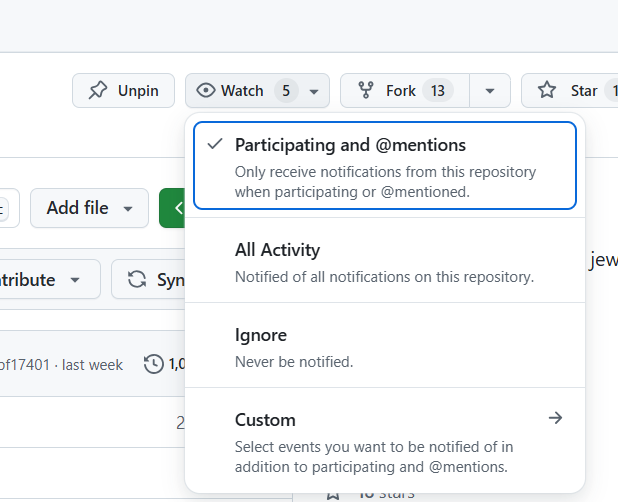Click the Fork count badge showing 13

point(437,91)
